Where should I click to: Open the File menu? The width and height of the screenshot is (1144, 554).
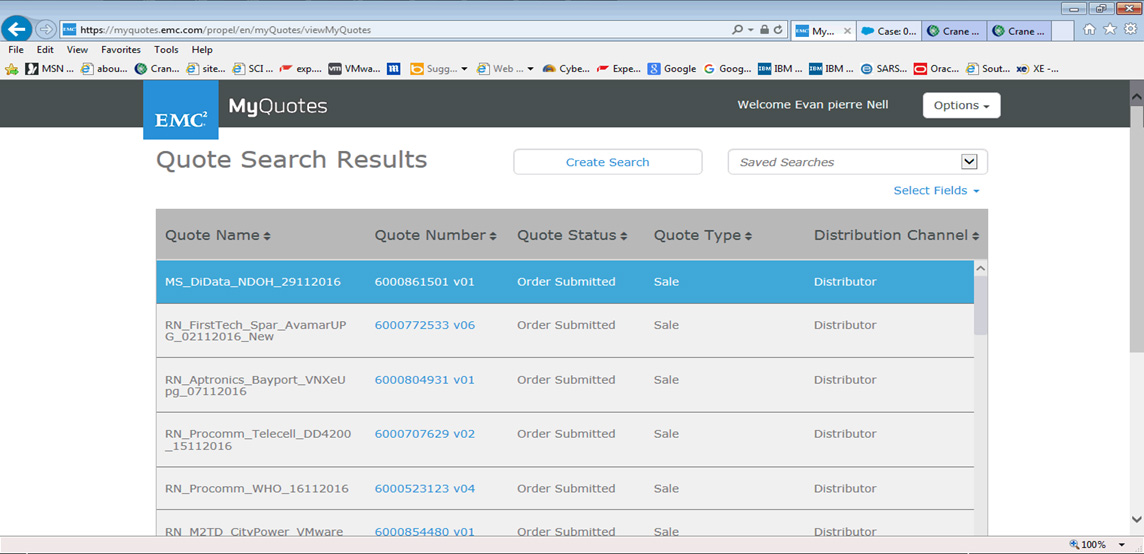(16, 50)
